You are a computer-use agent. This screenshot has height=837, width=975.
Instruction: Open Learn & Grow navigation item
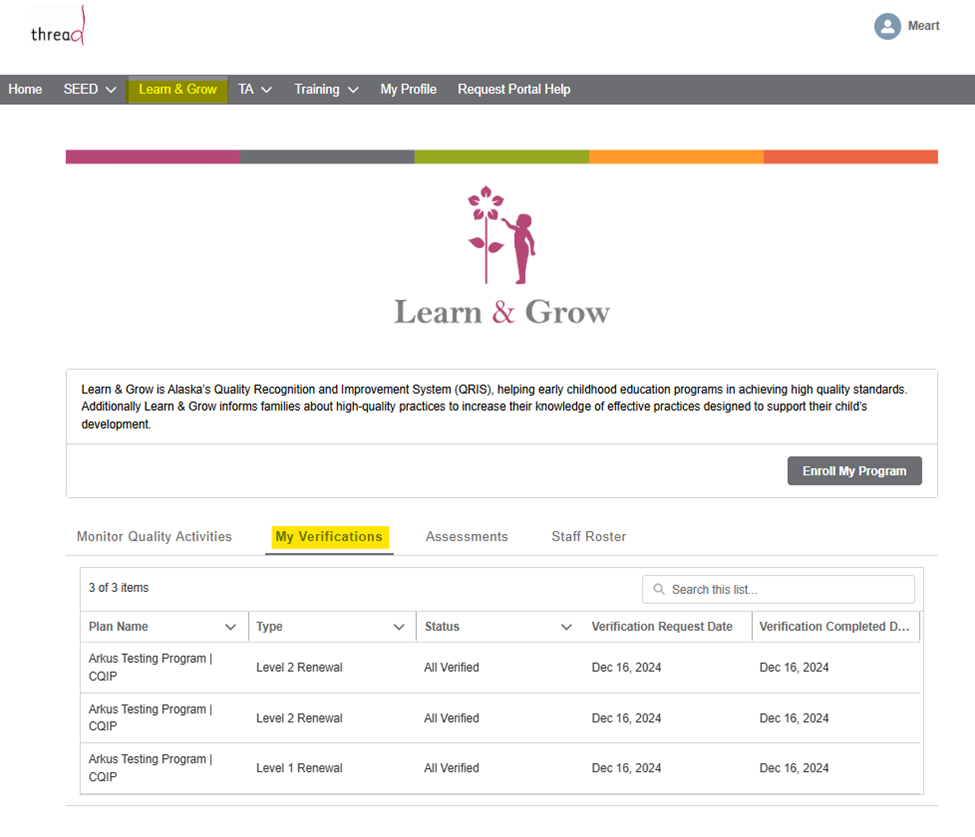(178, 90)
